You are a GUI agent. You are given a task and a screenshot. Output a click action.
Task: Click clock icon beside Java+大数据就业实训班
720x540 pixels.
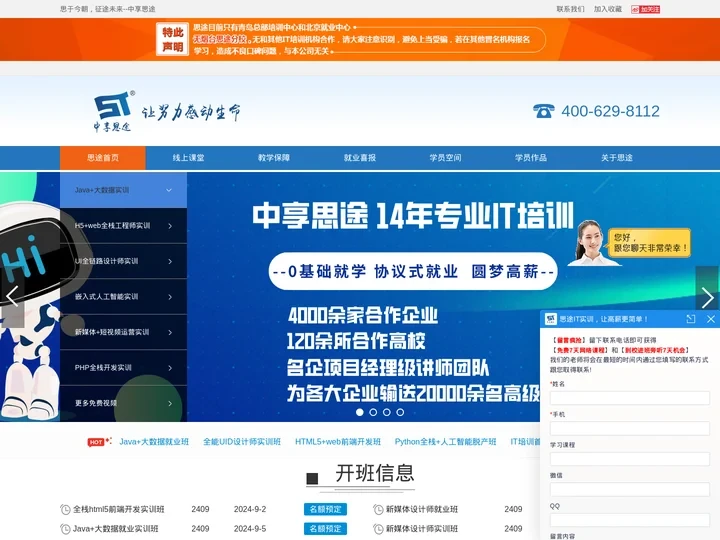coord(65,529)
